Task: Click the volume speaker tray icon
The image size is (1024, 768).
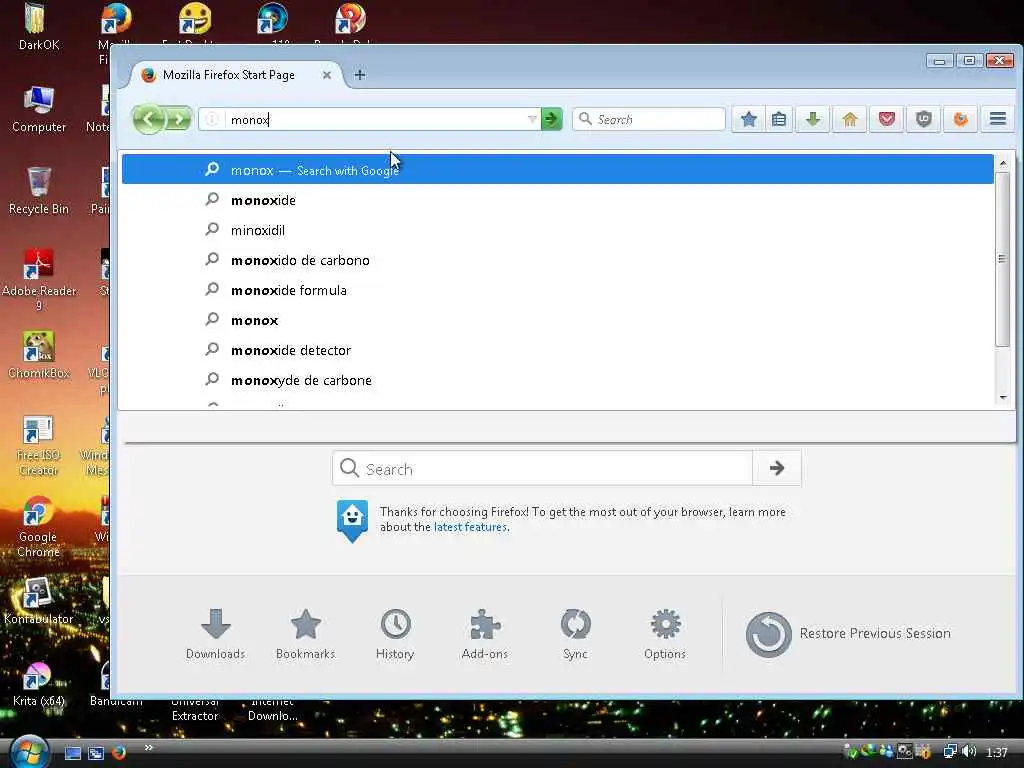Action: 970,752
